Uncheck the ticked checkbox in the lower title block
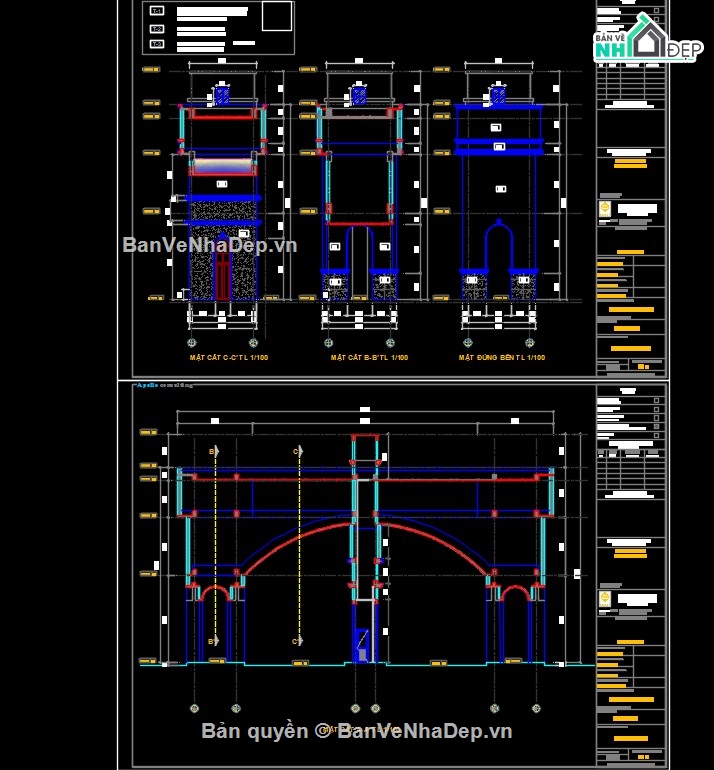Screen dimensions: 714x770 click(657, 427)
